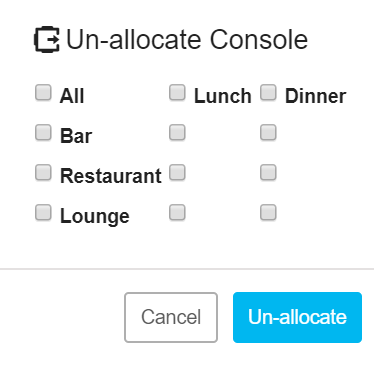Select the Bar row checkbox
This screenshot has width=374, height=366.
point(43,132)
